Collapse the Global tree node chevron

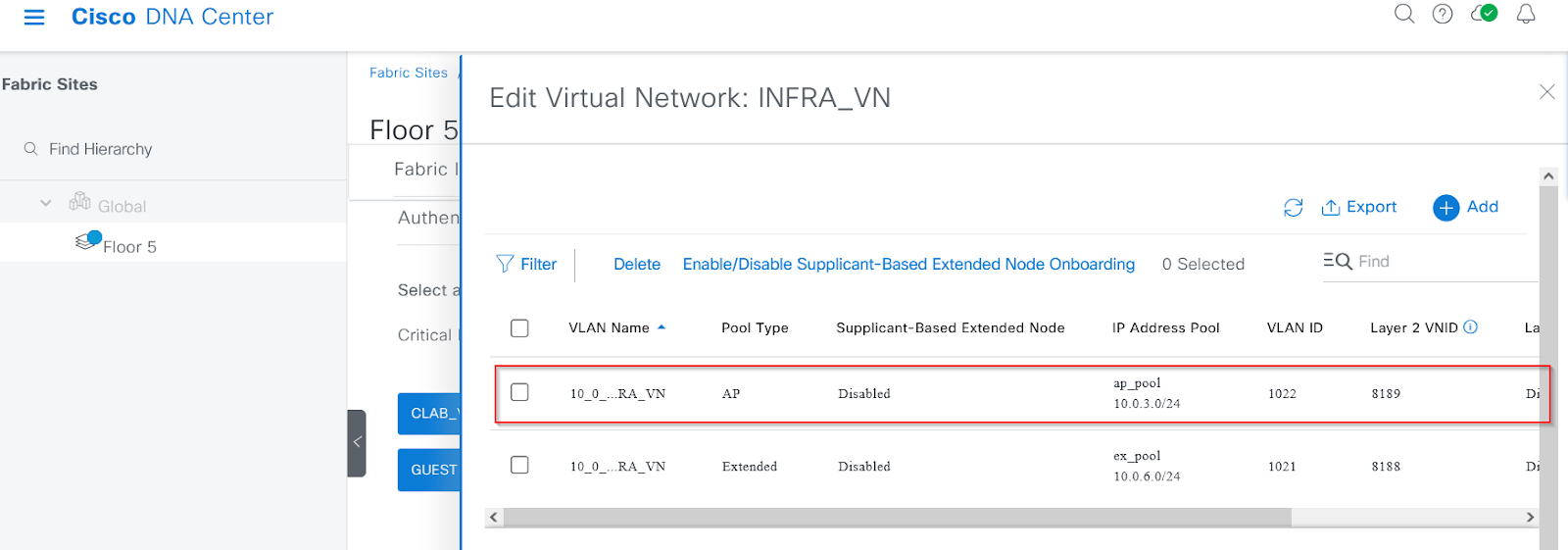coord(45,204)
